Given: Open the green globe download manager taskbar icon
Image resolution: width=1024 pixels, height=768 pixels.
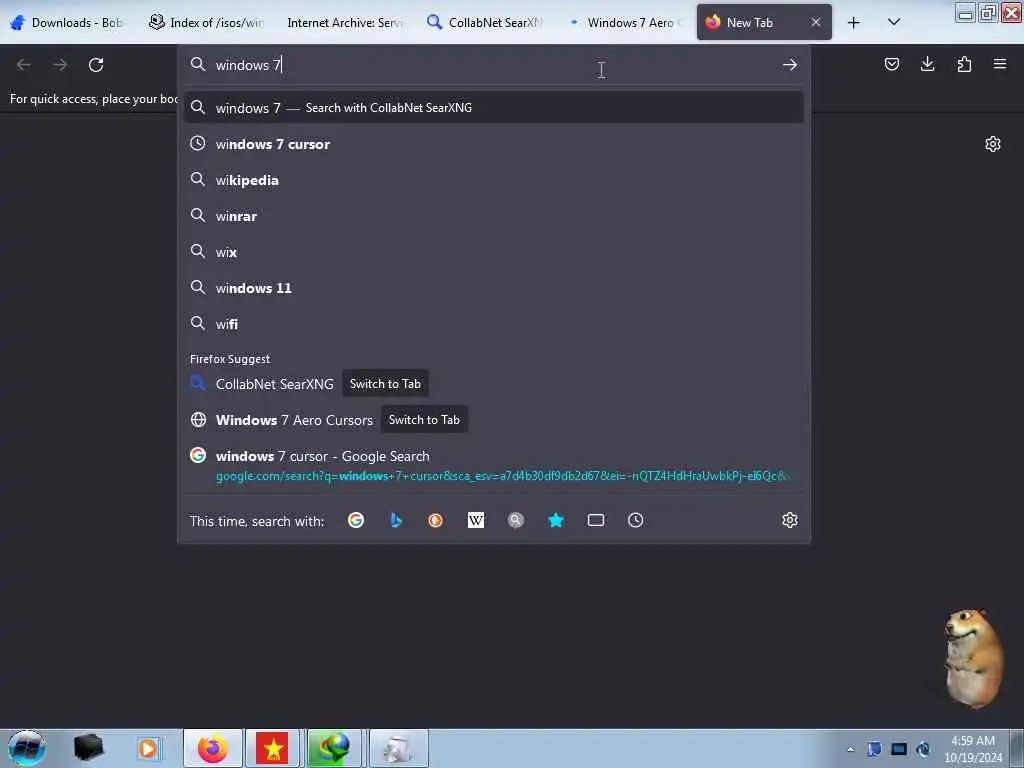Looking at the screenshot, I should (334, 748).
